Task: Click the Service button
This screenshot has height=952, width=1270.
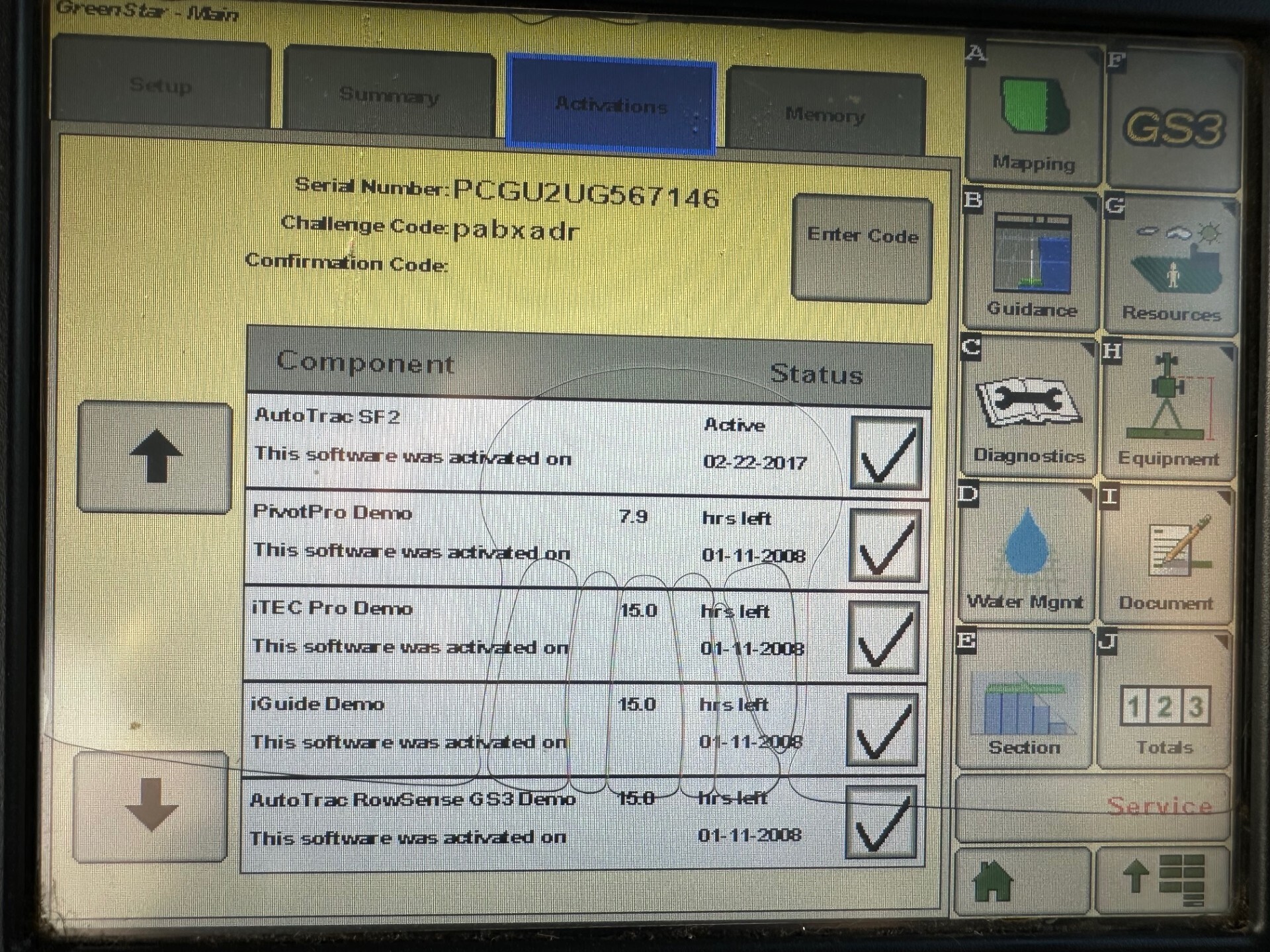Action: (x=1093, y=808)
